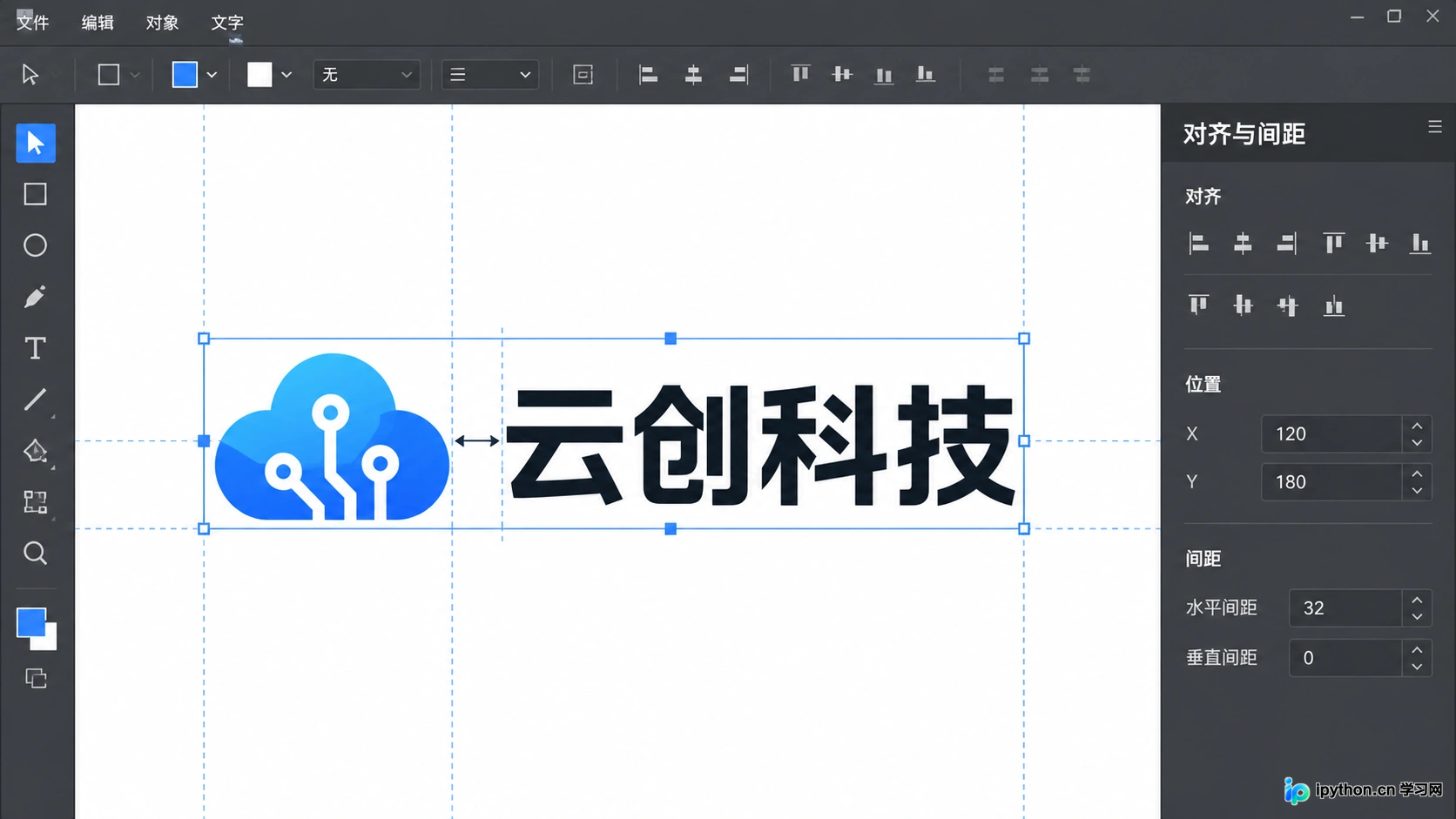The image size is (1456, 819).
Task: Select the arrow selection tool in left sidebar
Action: pyautogui.click(x=36, y=143)
